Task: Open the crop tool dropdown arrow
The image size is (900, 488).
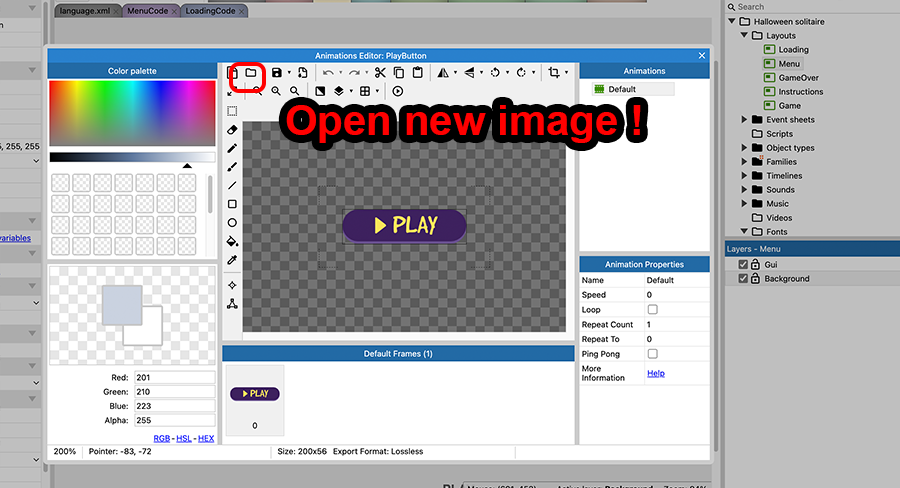Action: pos(567,73)
